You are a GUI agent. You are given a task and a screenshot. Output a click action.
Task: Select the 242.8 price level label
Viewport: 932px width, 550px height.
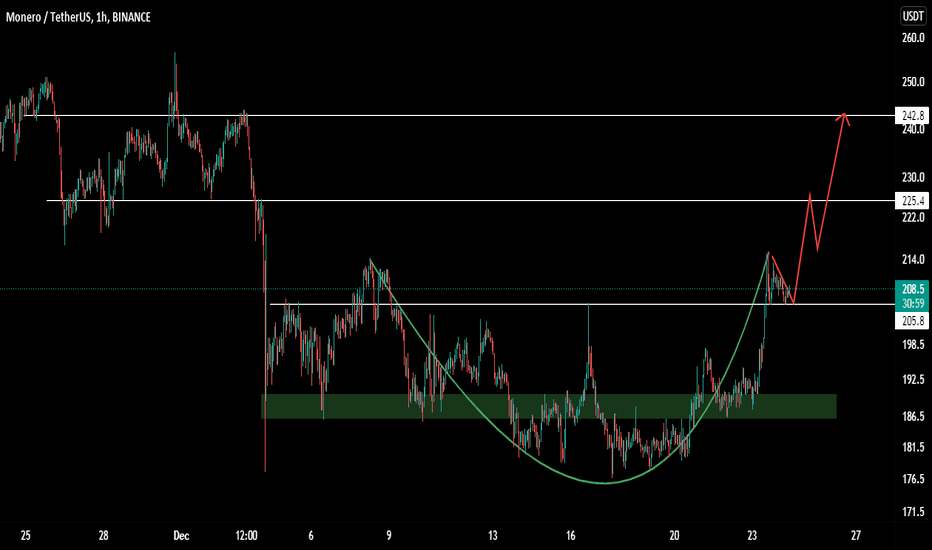point(912,115)
